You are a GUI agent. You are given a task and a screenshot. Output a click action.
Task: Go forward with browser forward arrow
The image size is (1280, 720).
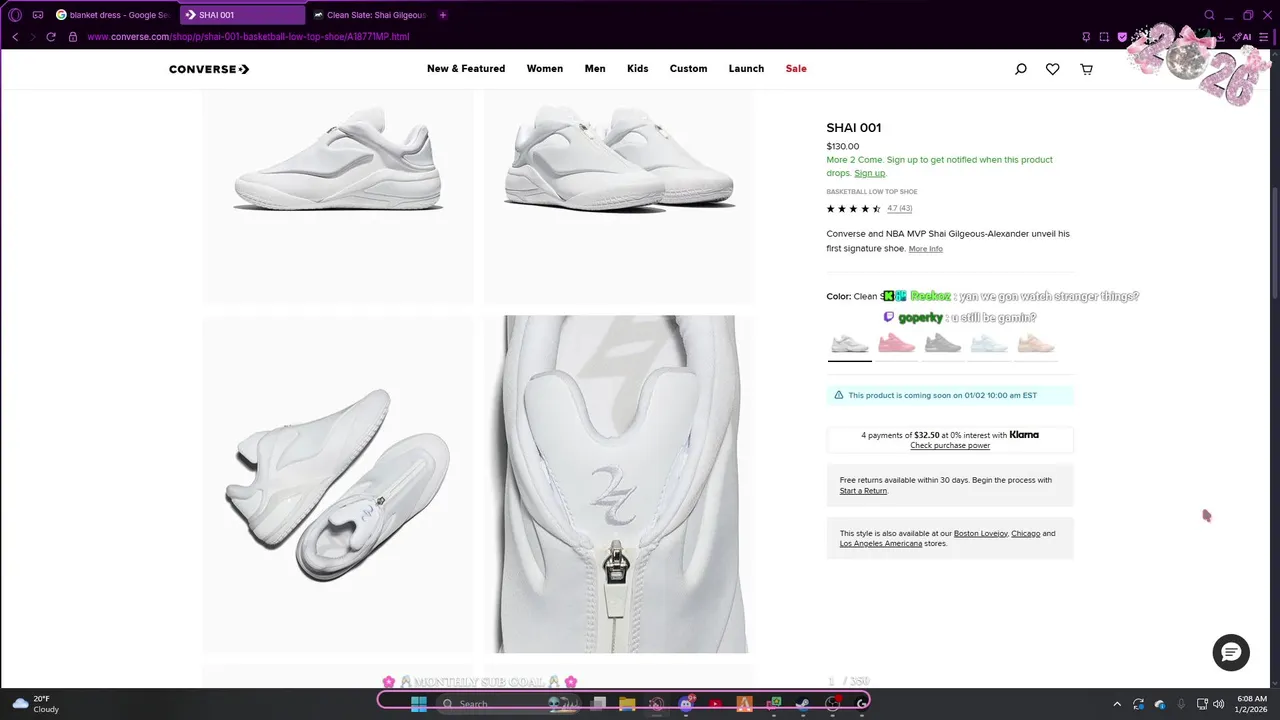click(32, 37)
